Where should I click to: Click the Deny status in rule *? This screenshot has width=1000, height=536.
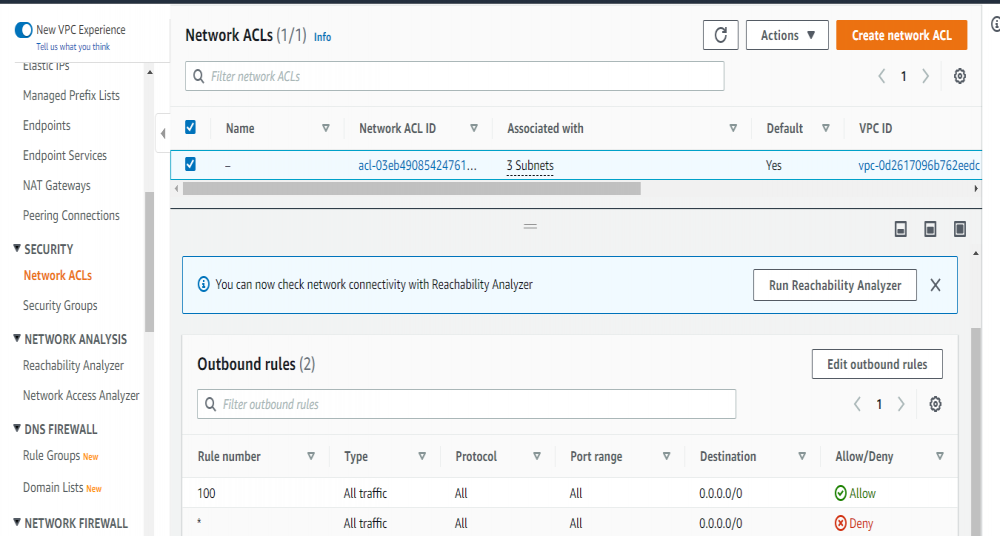[854, 523]
